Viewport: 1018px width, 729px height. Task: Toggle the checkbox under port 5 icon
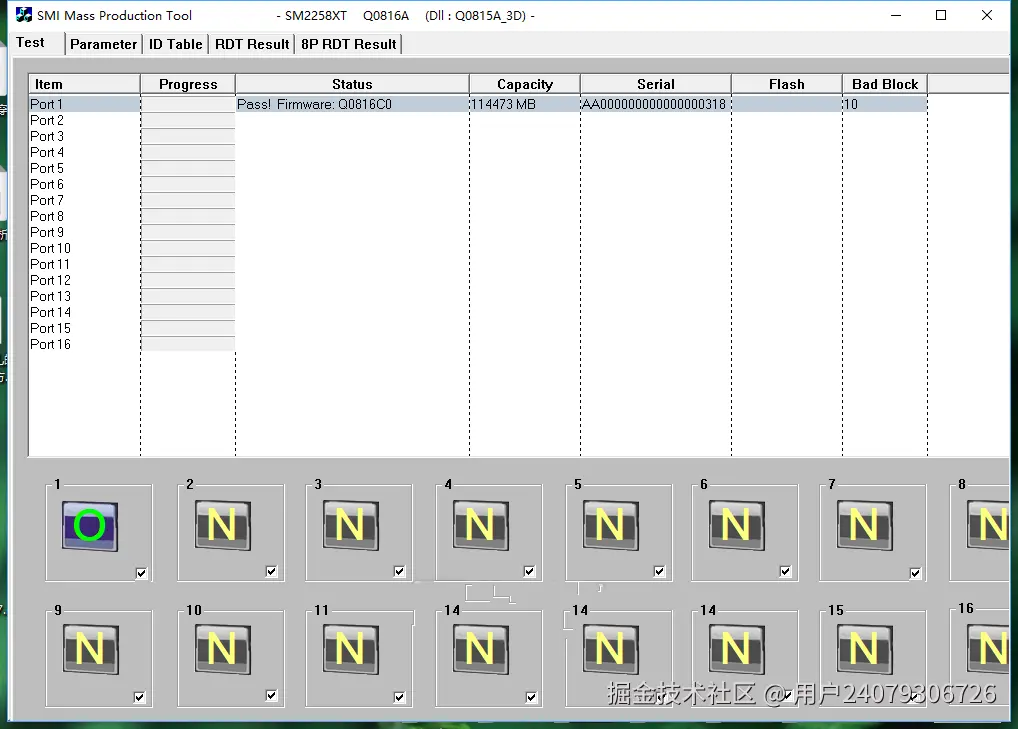coord(659,571)
